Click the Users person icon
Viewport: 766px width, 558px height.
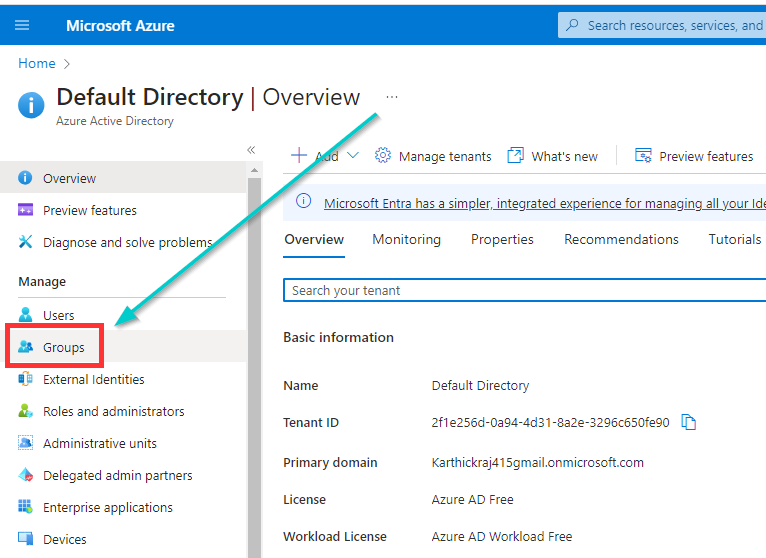click(25, 315)
